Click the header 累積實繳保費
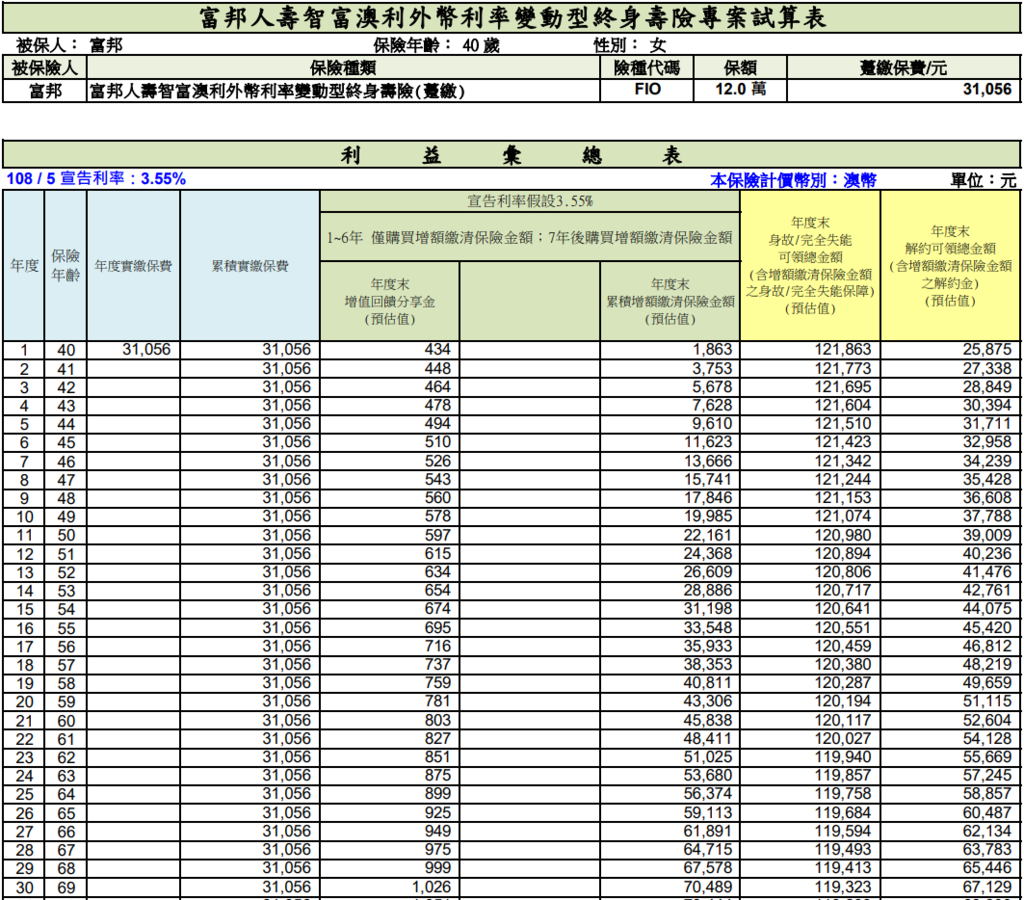Image resolution: width=1024 pixels, height=900 pixels. click(x=250, y=266)
